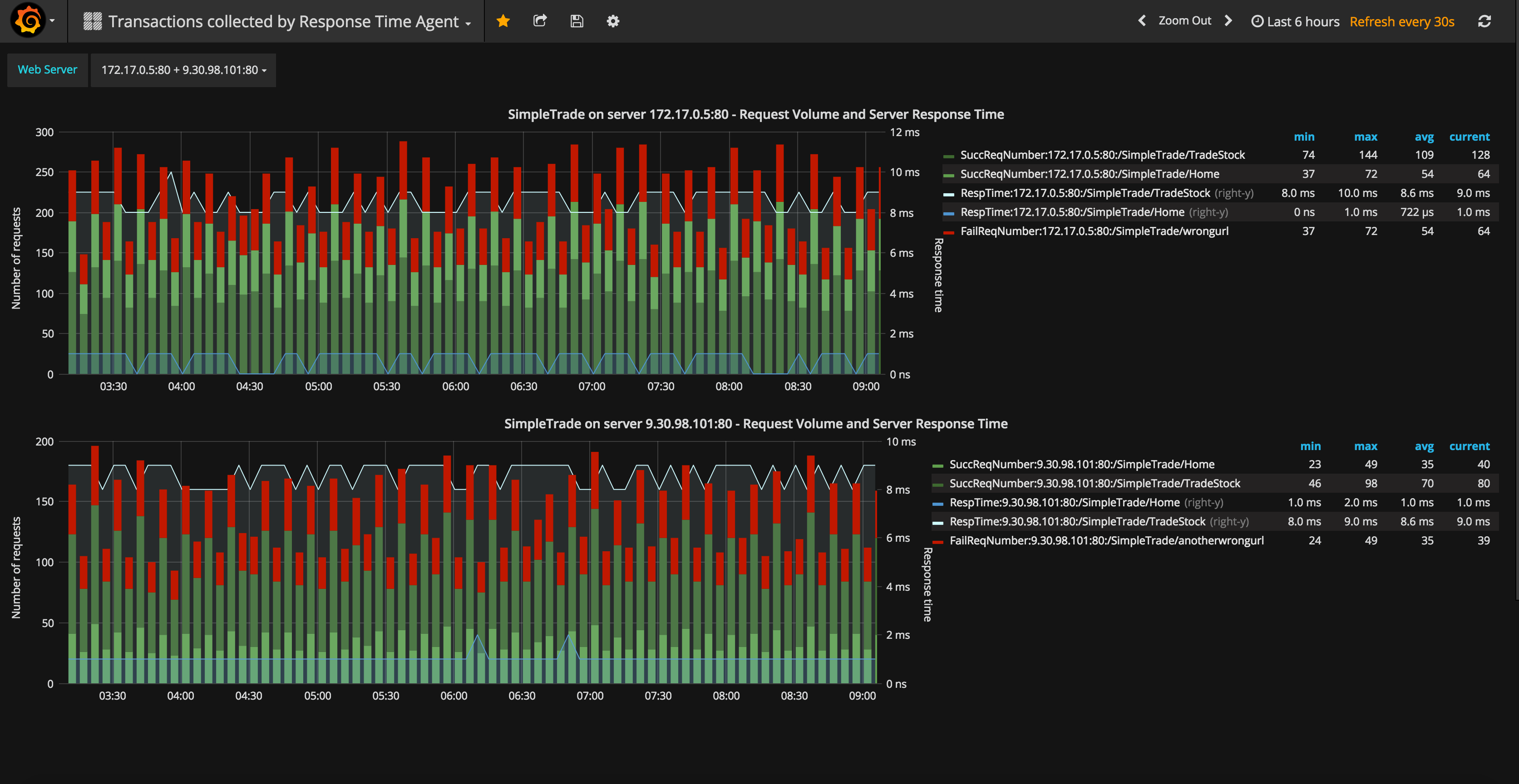Shift time range back with left arrow
1519x784 pixels.
click(x=1142, y=20)
